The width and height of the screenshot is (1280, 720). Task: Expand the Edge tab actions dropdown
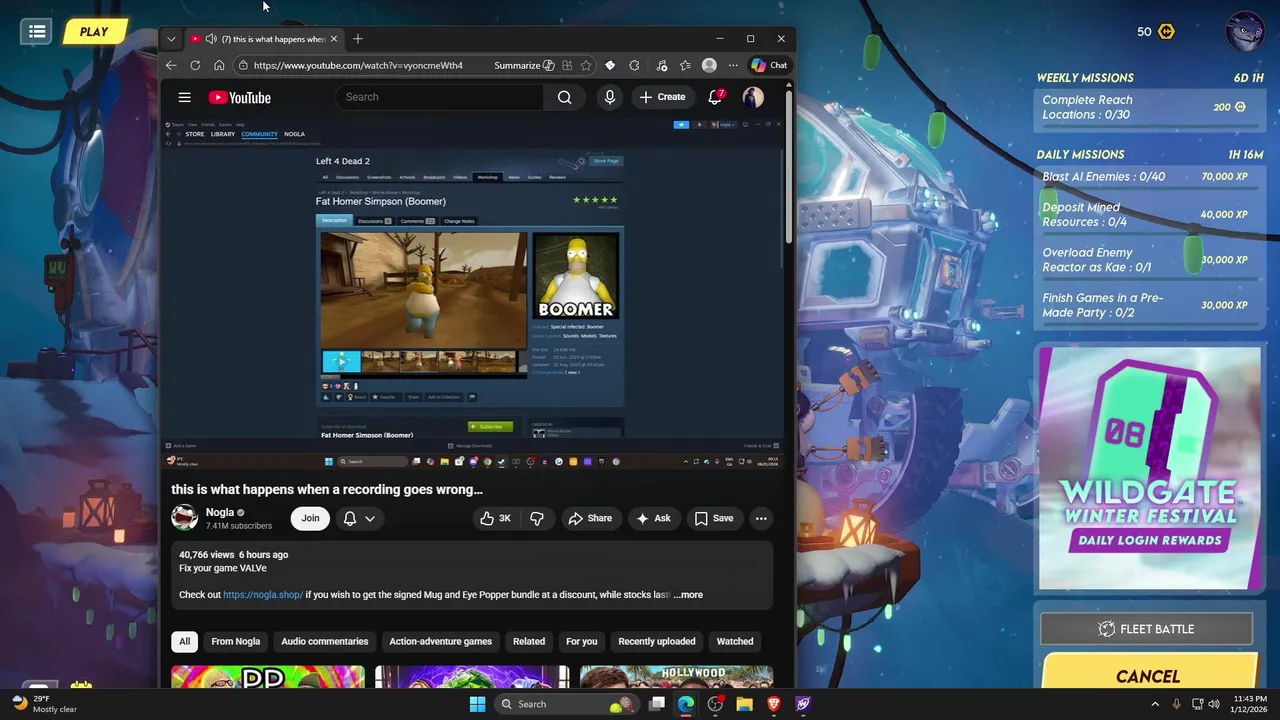[171, 39]
